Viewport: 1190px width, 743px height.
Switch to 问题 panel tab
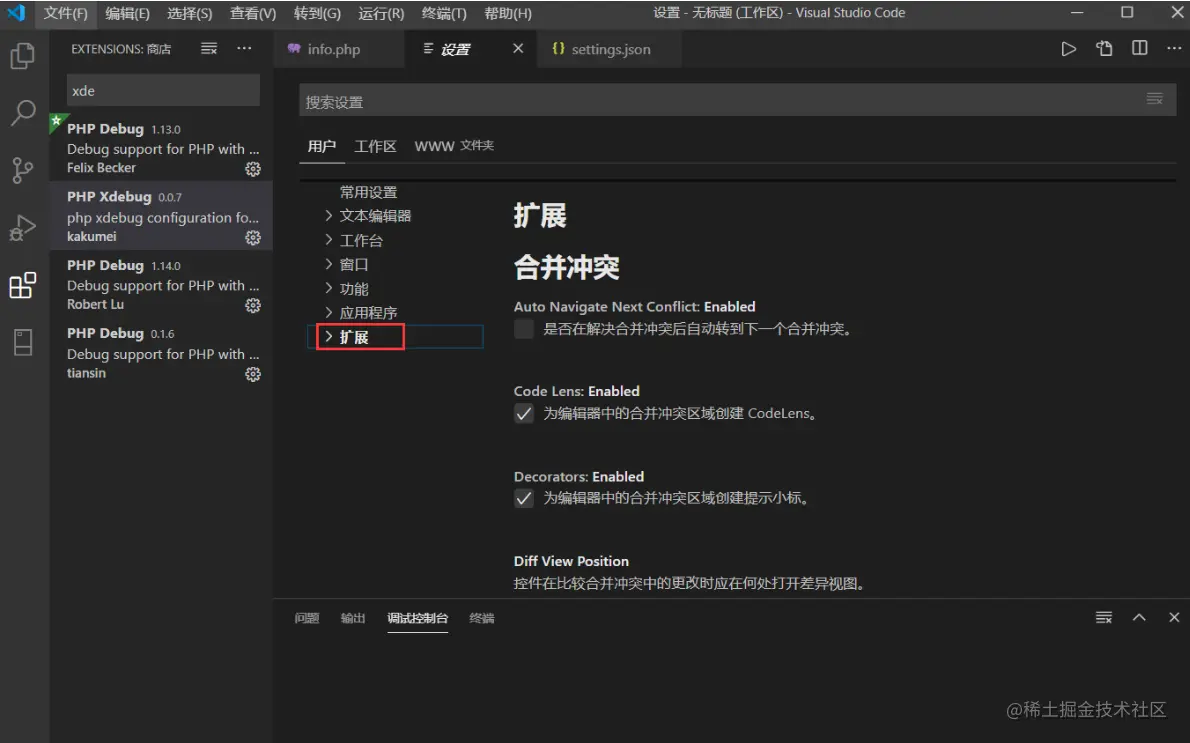coord(307,618)
